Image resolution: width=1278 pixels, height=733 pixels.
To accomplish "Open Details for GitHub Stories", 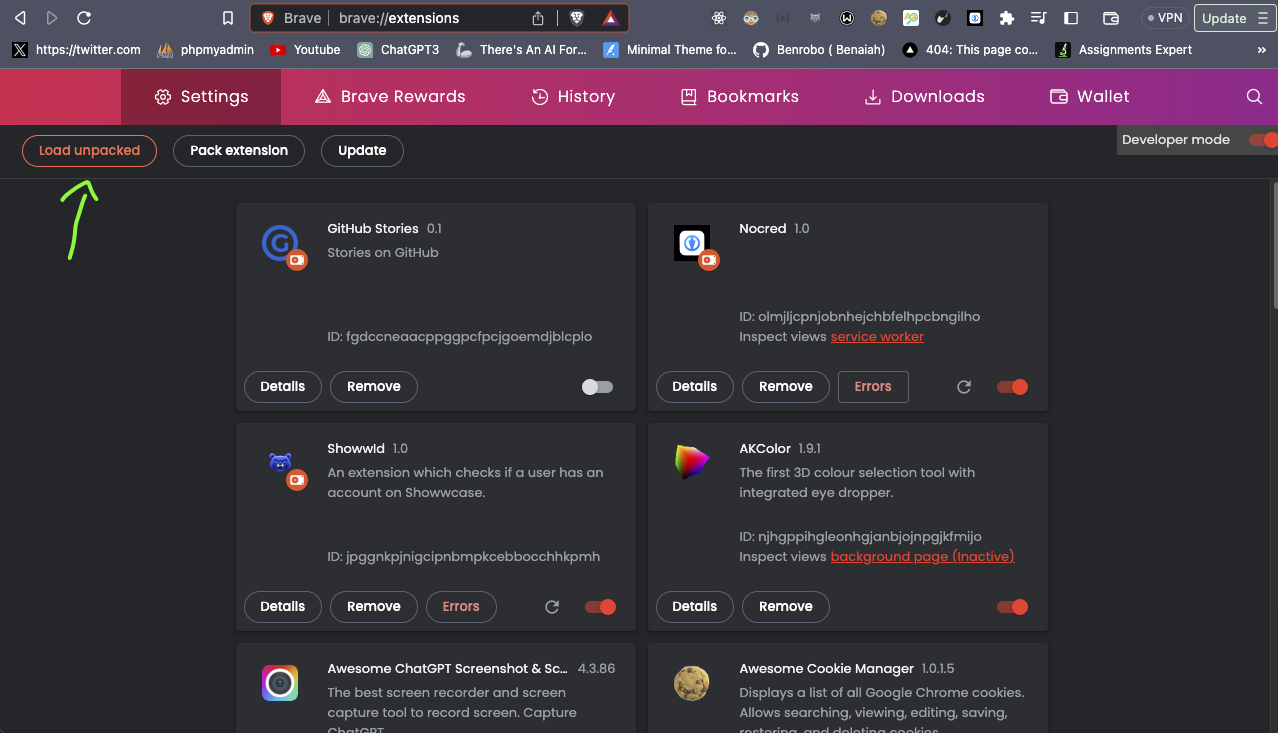I will tap(283, 386).
